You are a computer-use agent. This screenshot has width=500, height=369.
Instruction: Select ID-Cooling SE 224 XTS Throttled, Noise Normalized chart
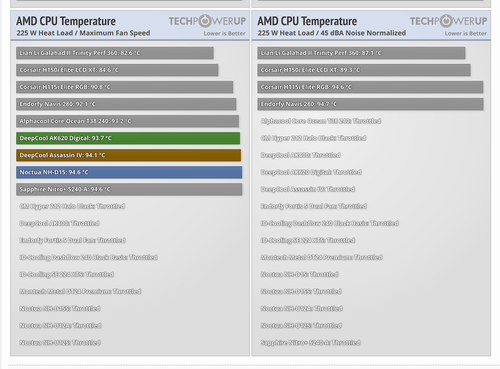coord(308,240)
